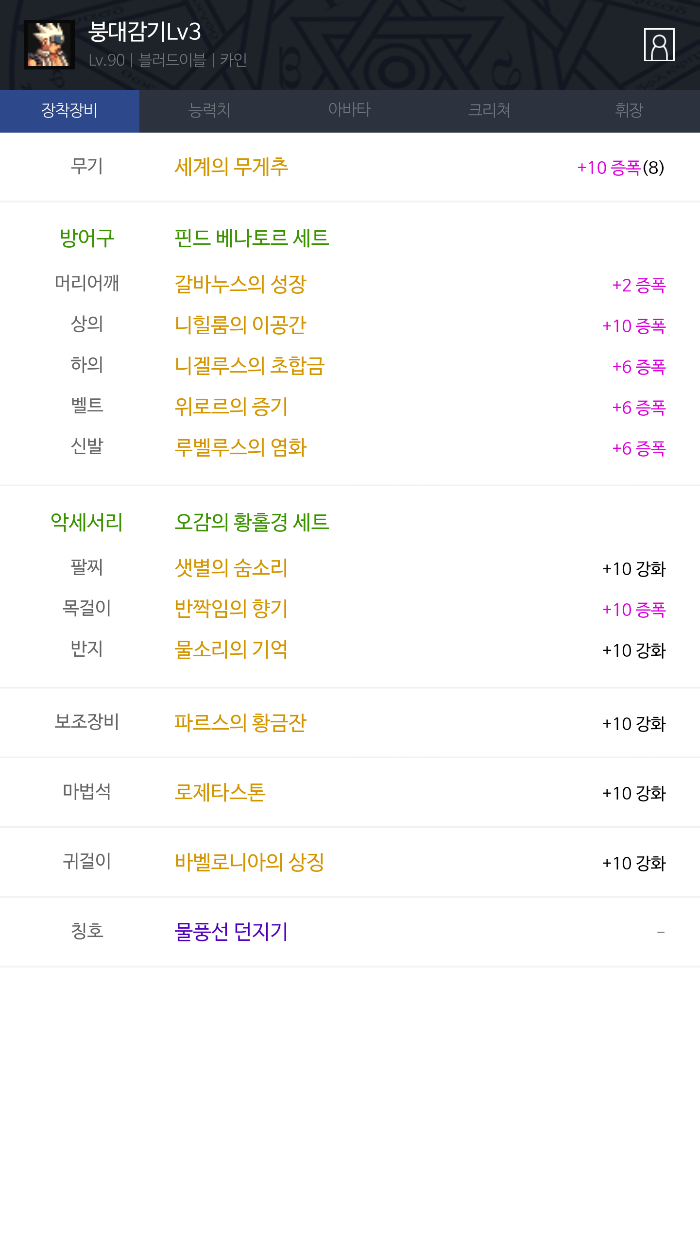
Task: Open top armor 니힐룸의 이공간
Action: coord(240,325)
